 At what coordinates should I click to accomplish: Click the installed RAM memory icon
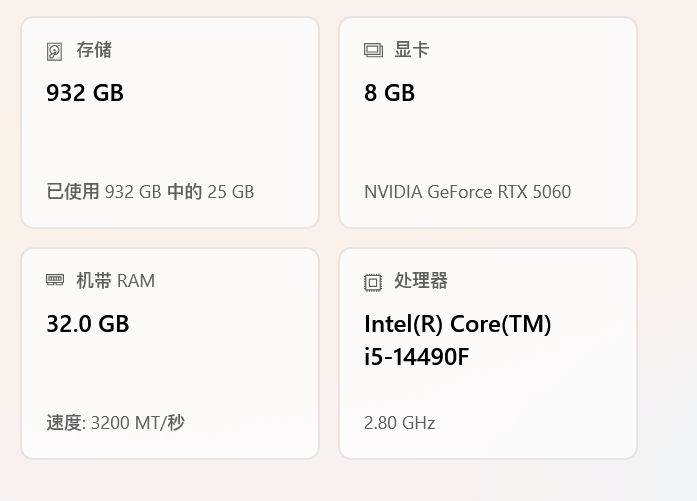55,281
